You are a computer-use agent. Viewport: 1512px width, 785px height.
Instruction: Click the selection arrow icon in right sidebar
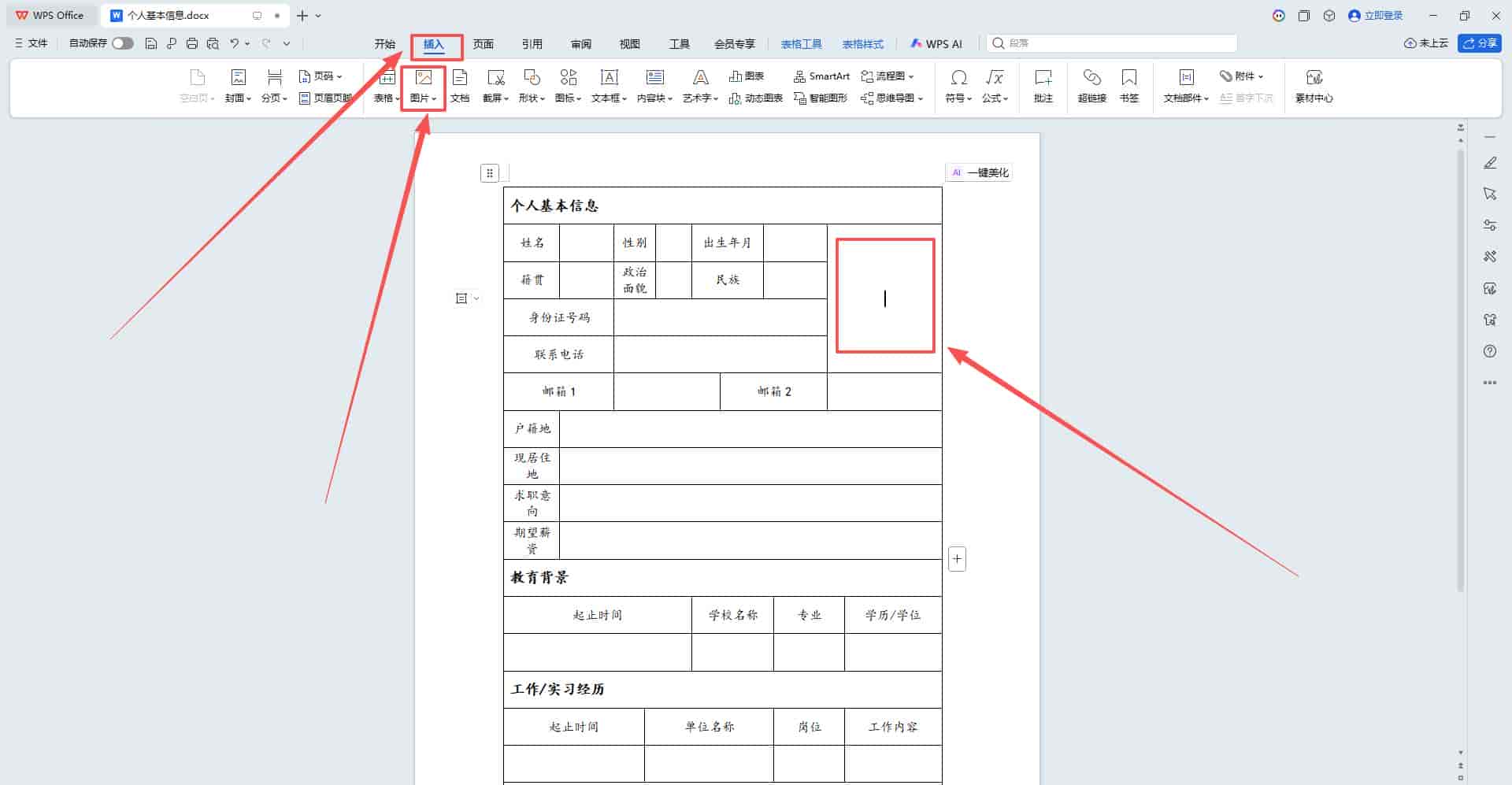(1490, 194)
